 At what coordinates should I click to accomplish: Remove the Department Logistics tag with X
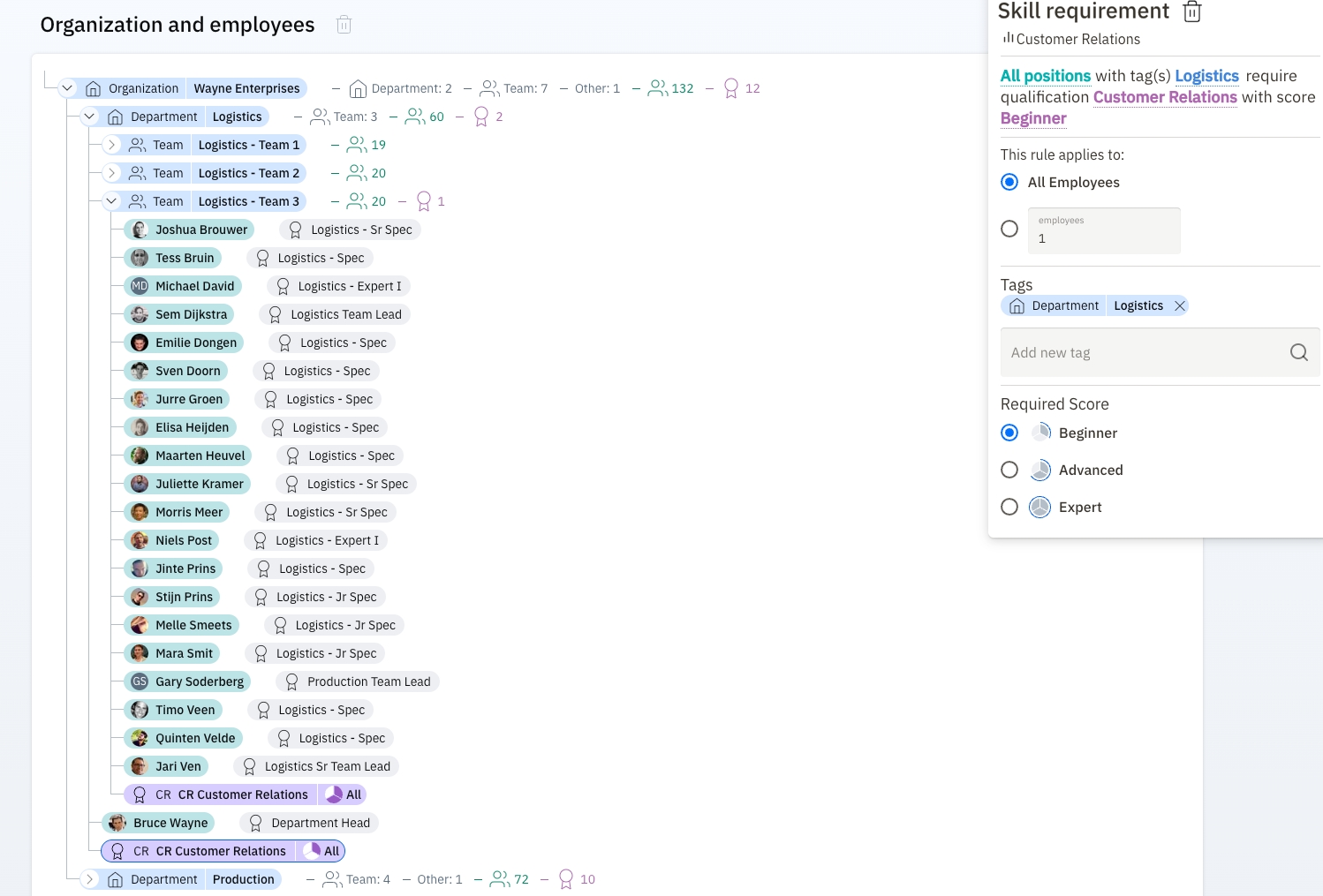[x=1179, y=305]
